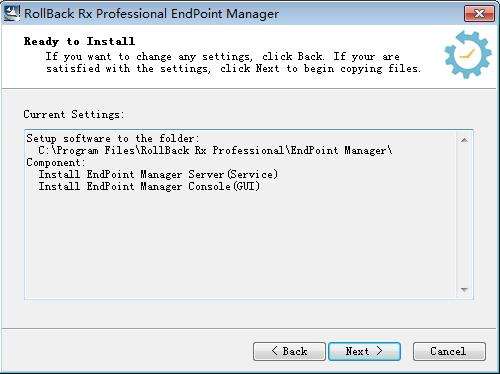Click the Install EndPoint Manager Server(Service) line
This screenshot has width=500, height=374.
(x=158, y=174)
